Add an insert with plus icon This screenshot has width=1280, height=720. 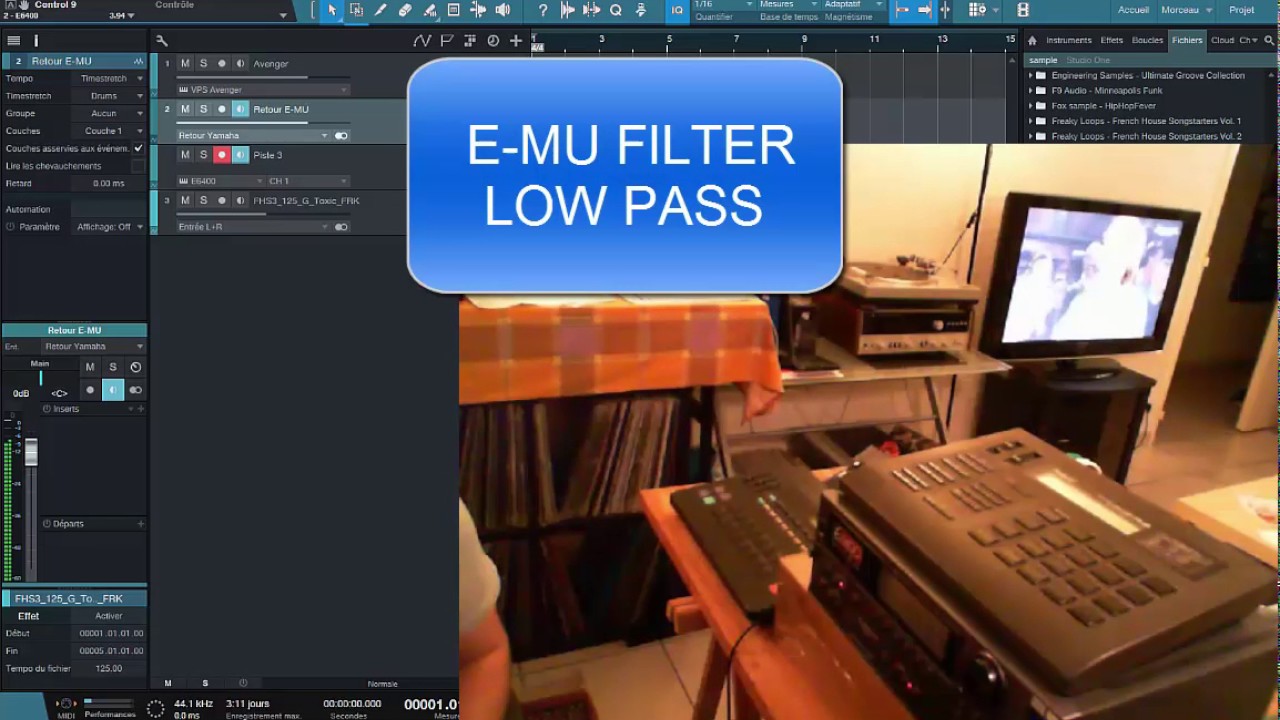pos(140,409)
